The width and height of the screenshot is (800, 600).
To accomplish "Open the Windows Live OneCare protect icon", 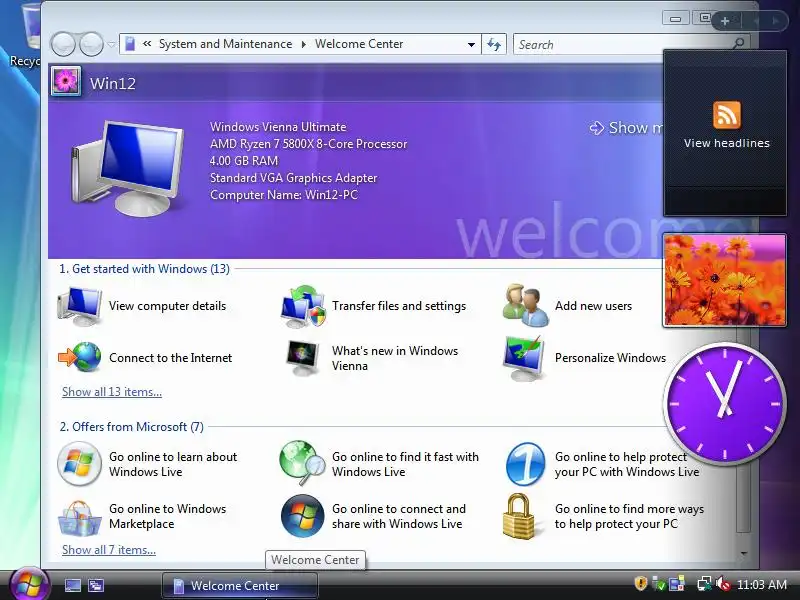I will 525,464.
